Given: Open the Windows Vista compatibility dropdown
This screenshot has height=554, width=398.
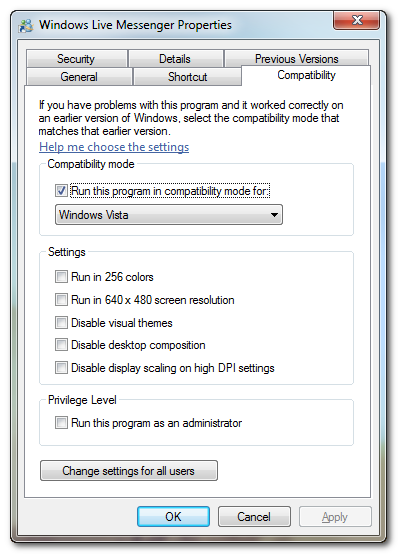Looking at the screenshot, I should [169, 214].
